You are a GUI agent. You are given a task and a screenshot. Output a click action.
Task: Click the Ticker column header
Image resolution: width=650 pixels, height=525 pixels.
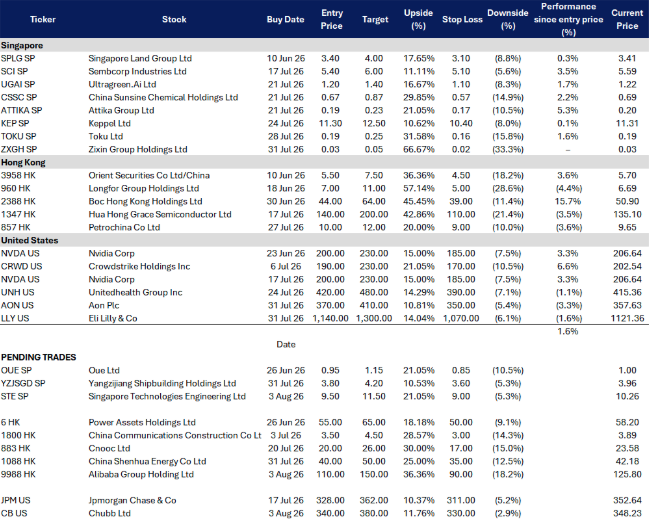coord(43,19)
